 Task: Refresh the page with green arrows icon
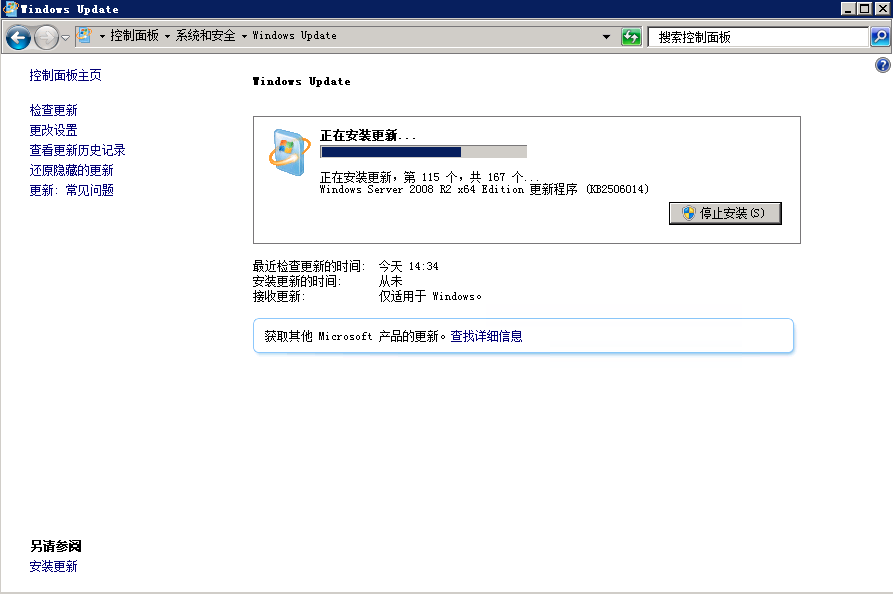[631, 37]
